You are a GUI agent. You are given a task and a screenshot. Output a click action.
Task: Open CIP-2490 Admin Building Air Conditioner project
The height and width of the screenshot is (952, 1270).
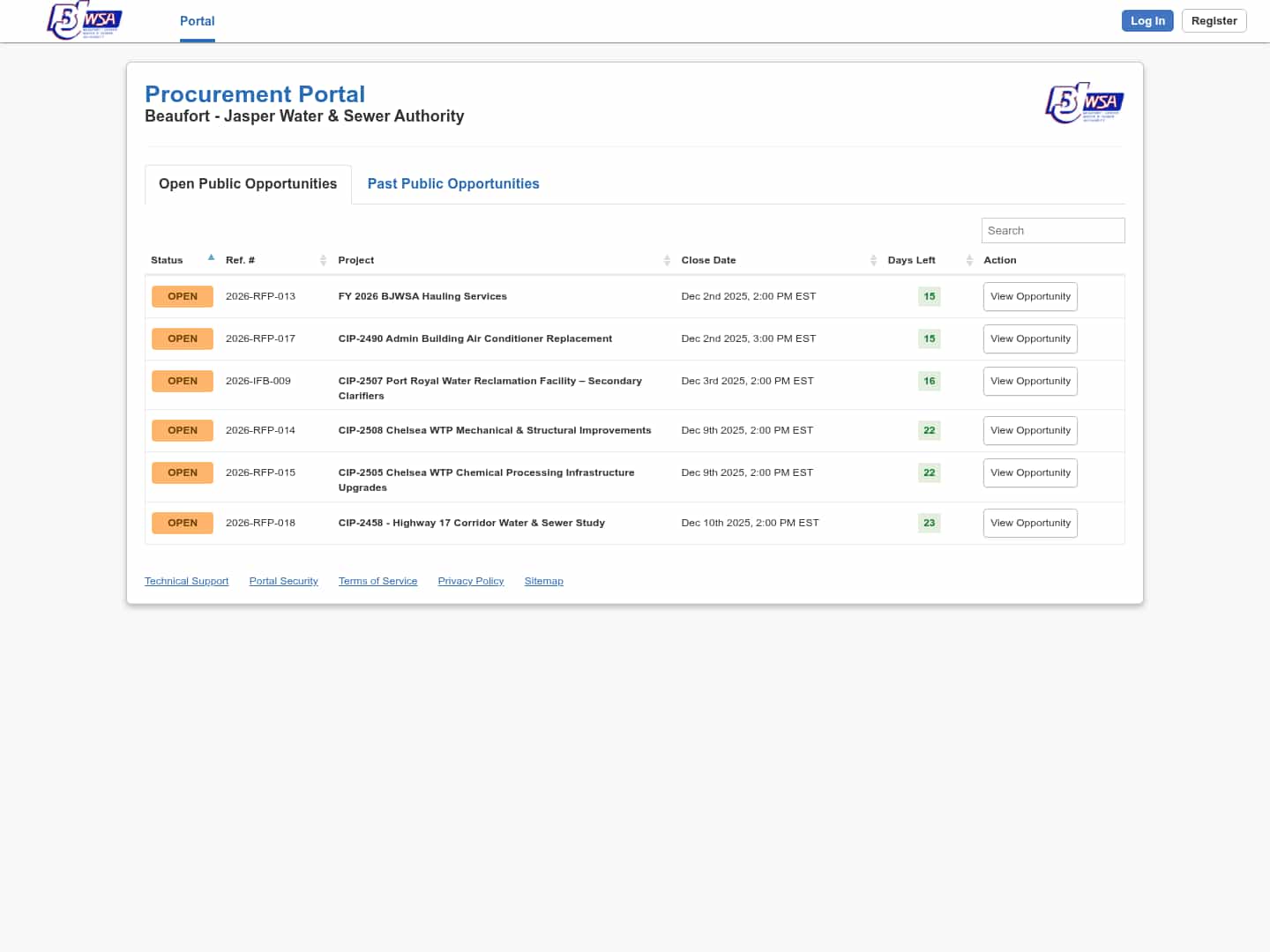(x=474, y=338)
